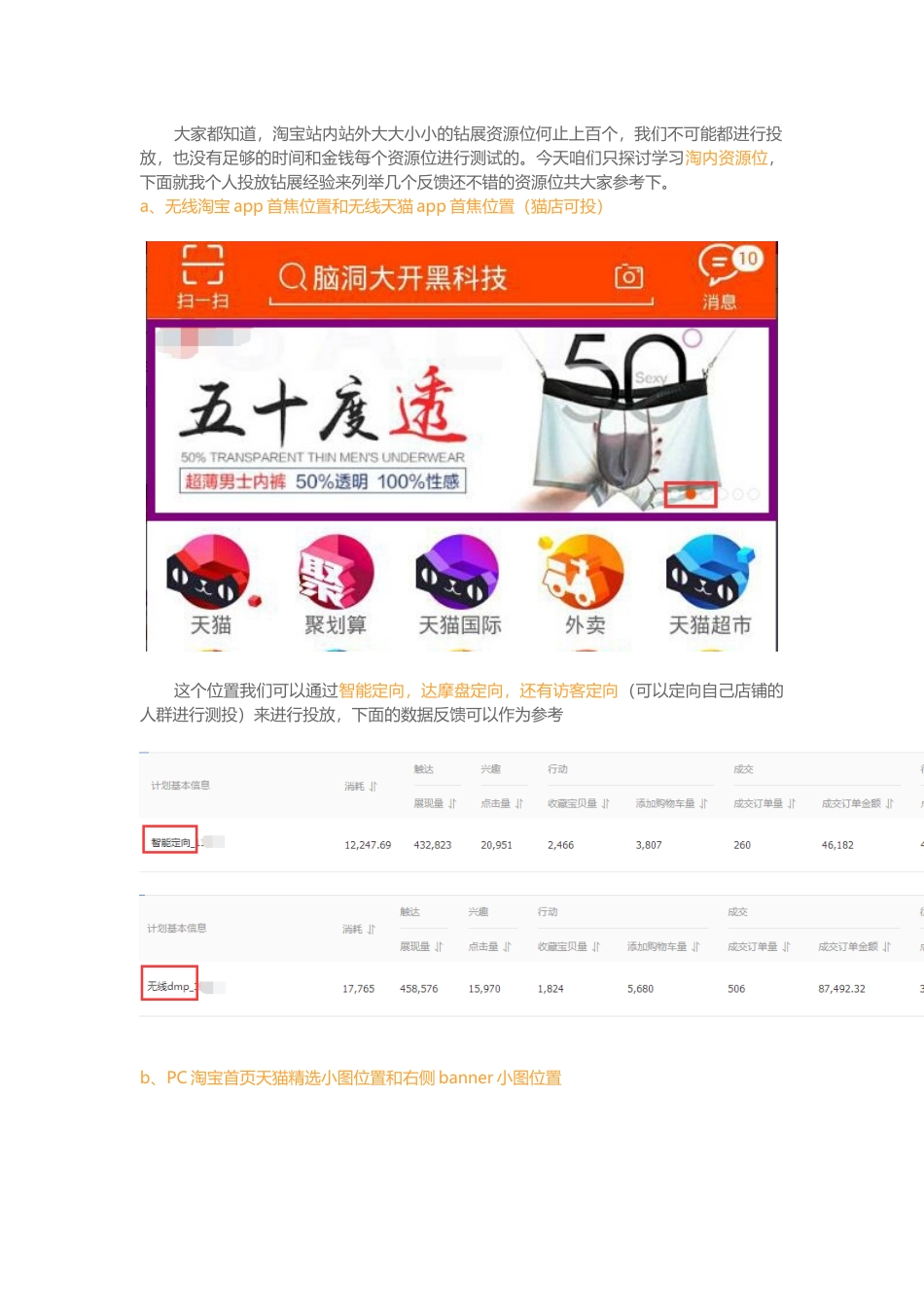Click heading a 无线淘宝app首焦位置
Screen dimensions: 924x1307
click(x=372, y=206)
